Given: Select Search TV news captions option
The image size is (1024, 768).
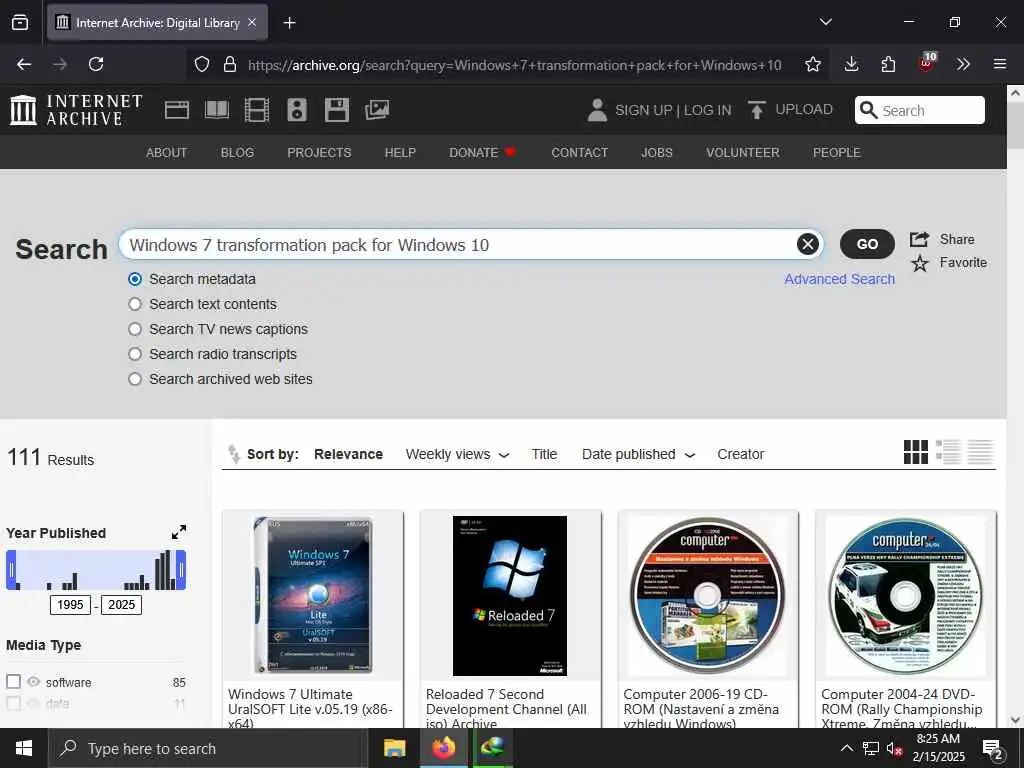Looking at the screenshot, I should 135,328.
